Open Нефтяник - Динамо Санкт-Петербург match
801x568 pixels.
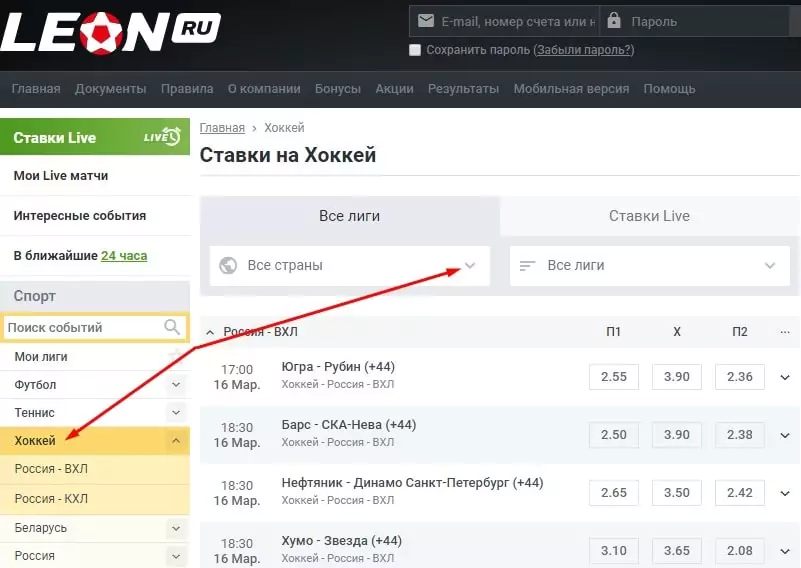coord(412,483)
